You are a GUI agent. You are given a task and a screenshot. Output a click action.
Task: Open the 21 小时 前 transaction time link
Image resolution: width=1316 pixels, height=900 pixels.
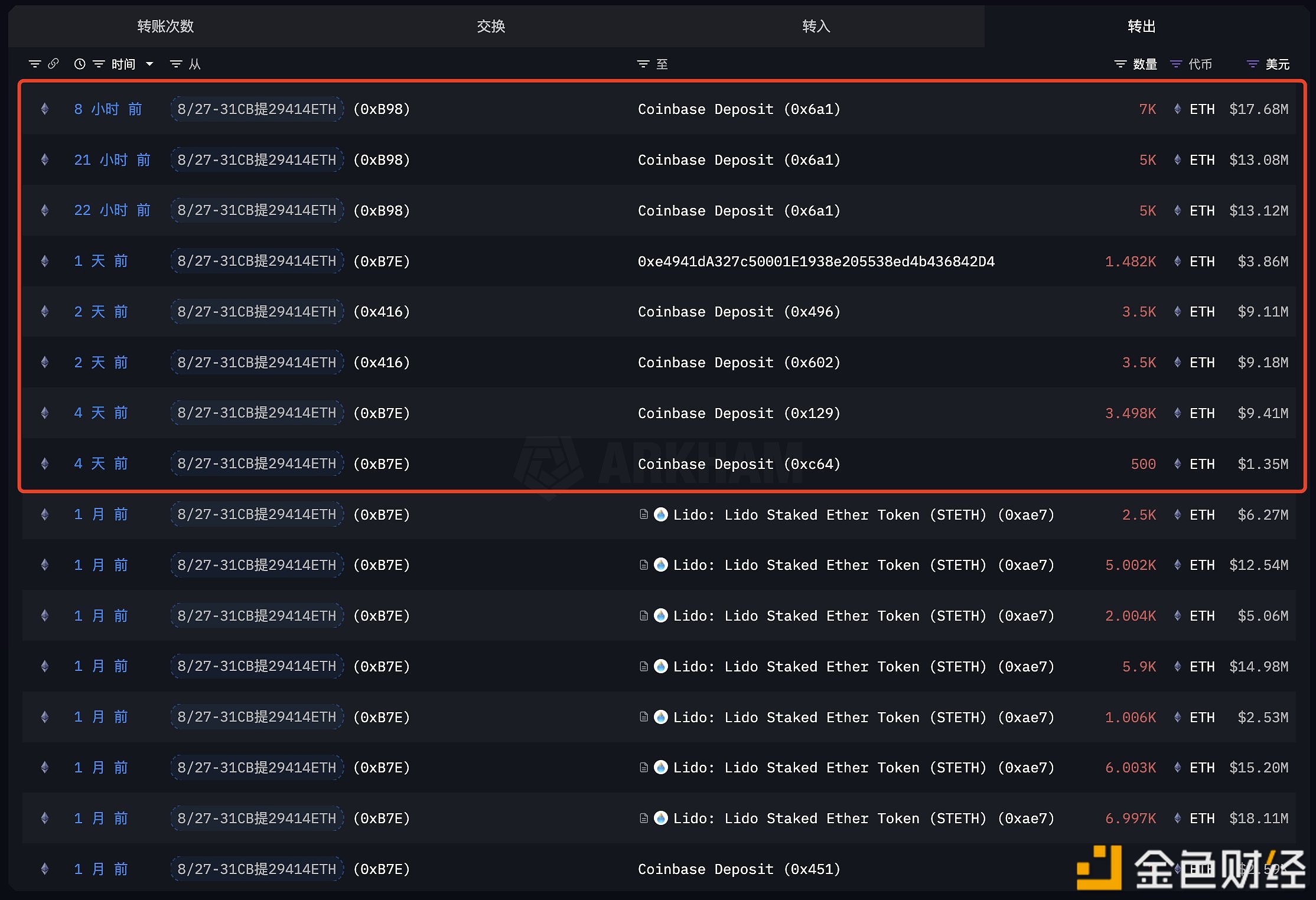pyautogui.click(x=112, y=160)
